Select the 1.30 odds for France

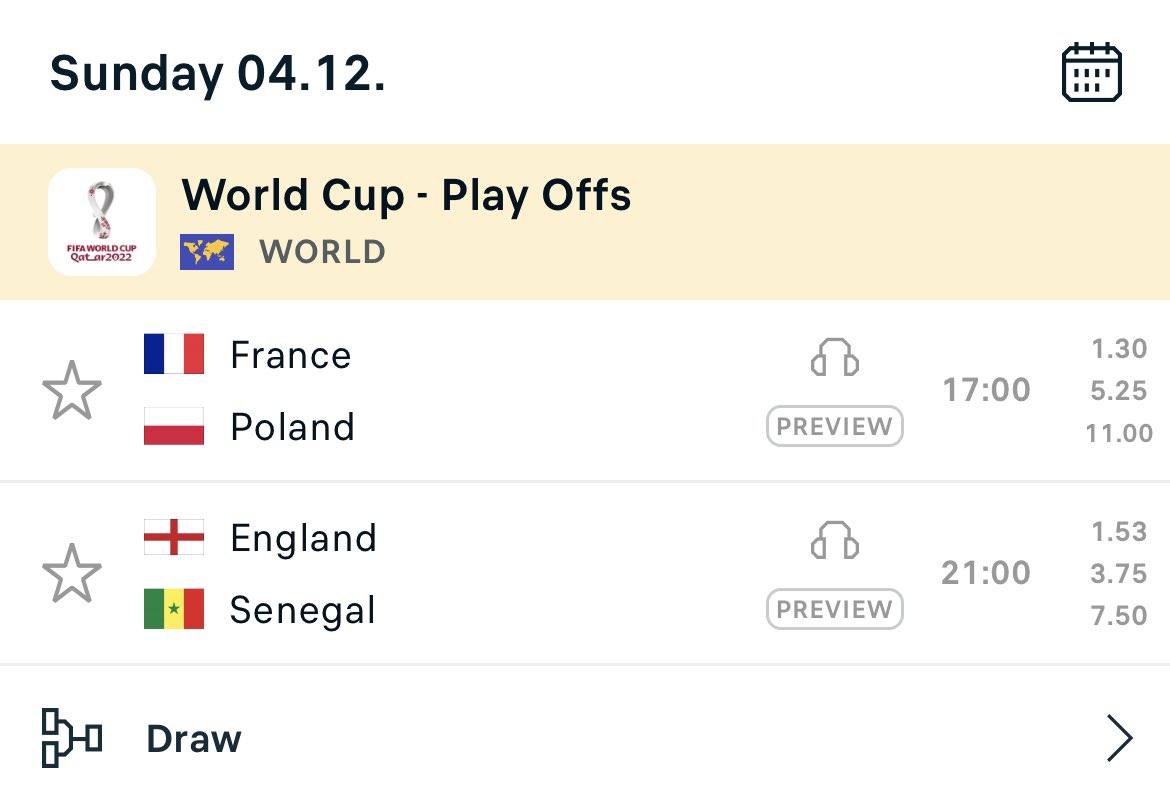[x=1119, y=349]
